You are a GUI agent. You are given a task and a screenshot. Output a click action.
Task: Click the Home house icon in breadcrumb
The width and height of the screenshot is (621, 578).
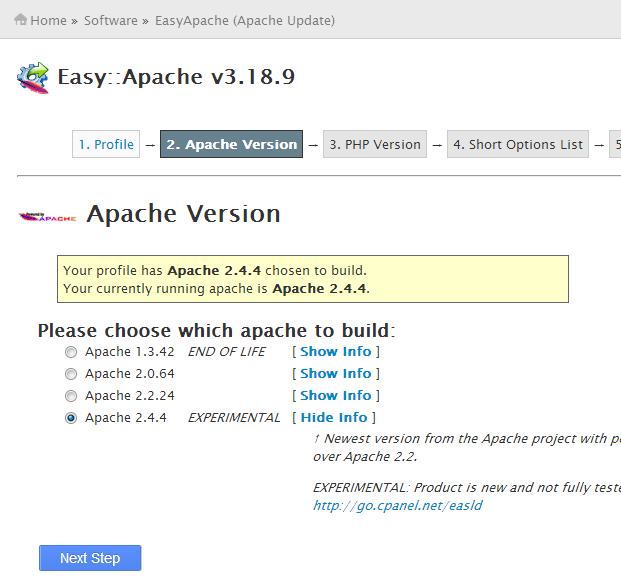[x=21, y=19]
